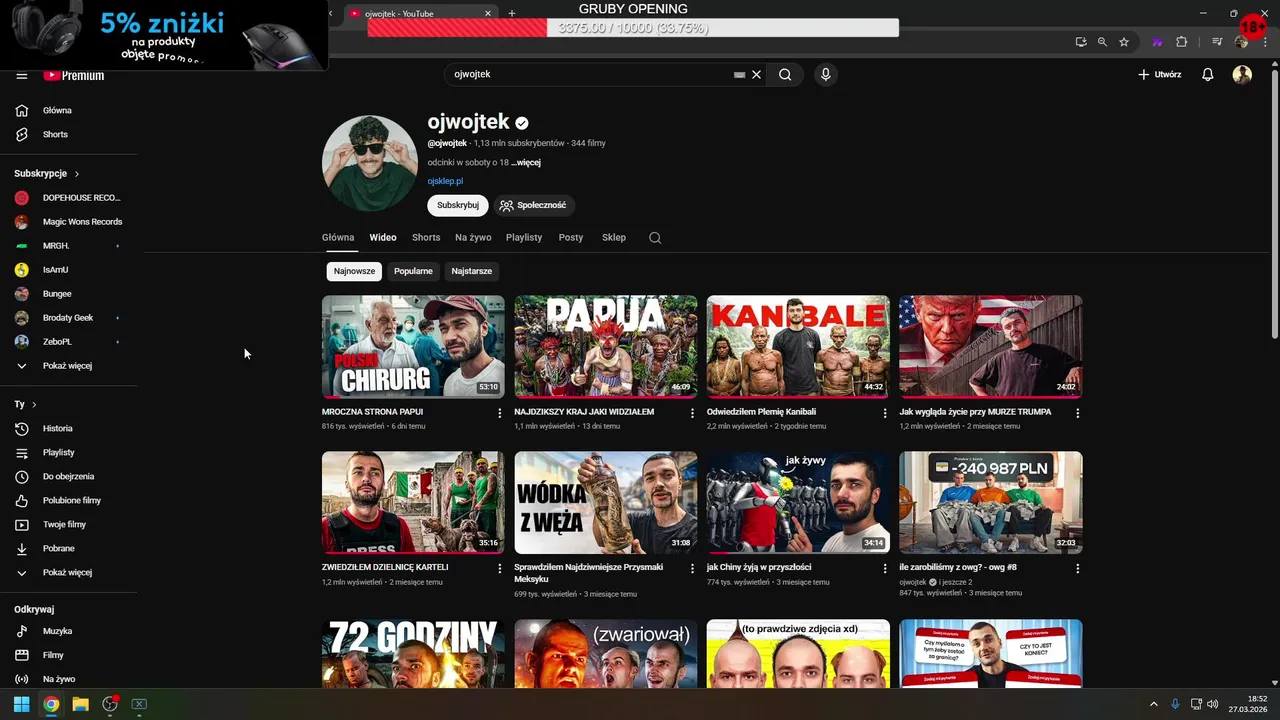Open Chrome three-dot menu

(1264, 42)
